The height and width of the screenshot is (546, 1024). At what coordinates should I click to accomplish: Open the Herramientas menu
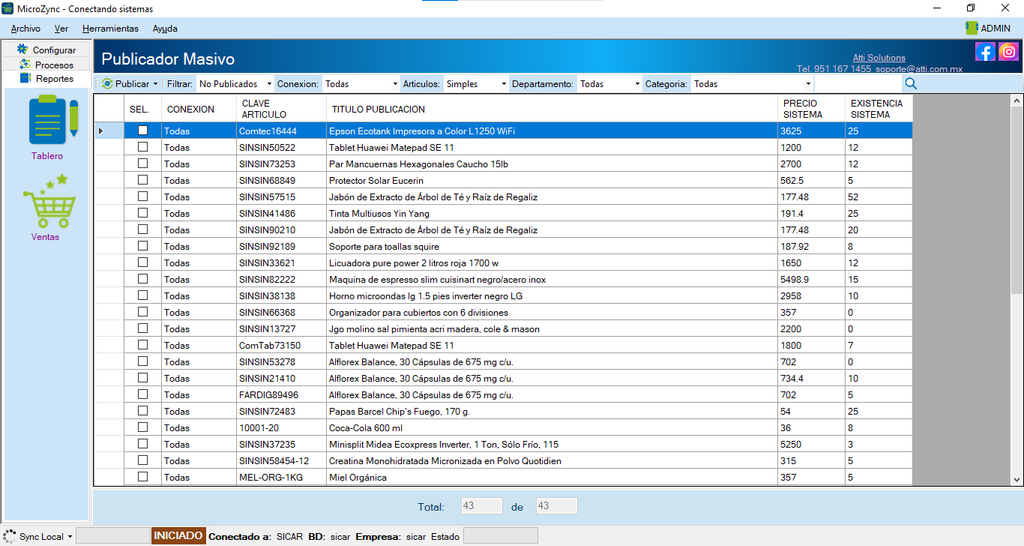pos(110,29)
